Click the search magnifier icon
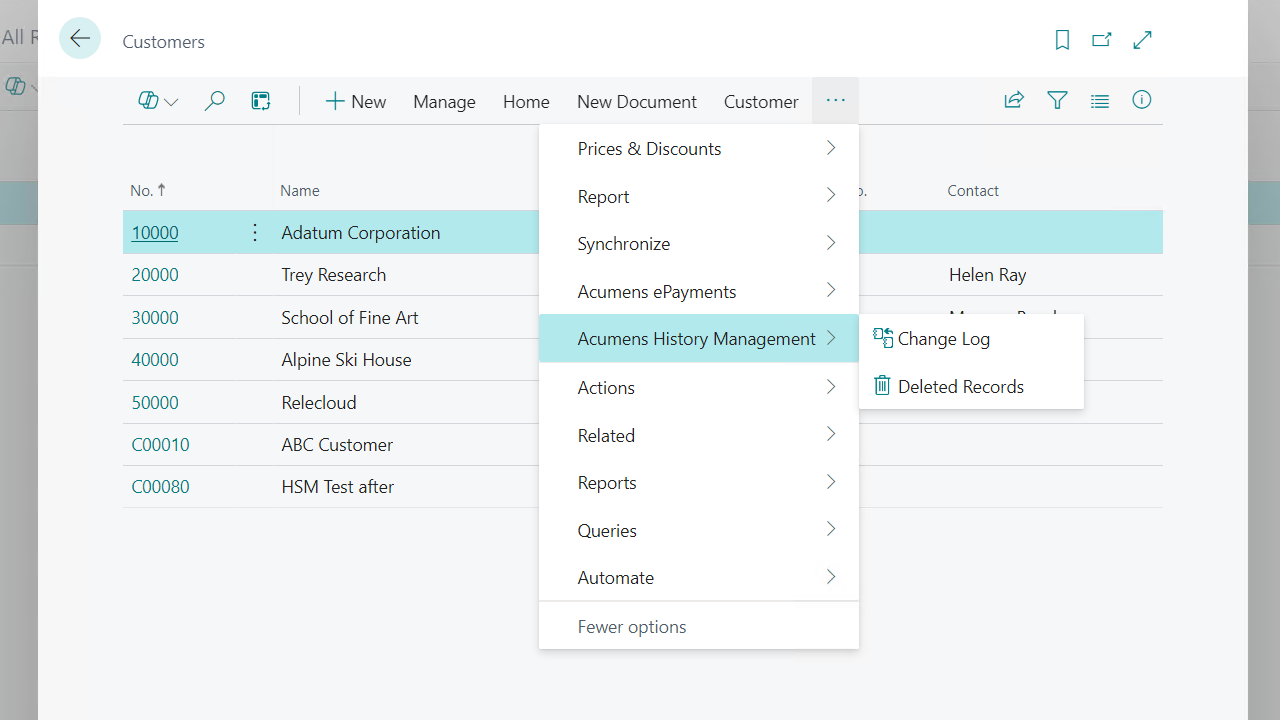This screenshot has width=1280, height=720. (x=214, y=101)
